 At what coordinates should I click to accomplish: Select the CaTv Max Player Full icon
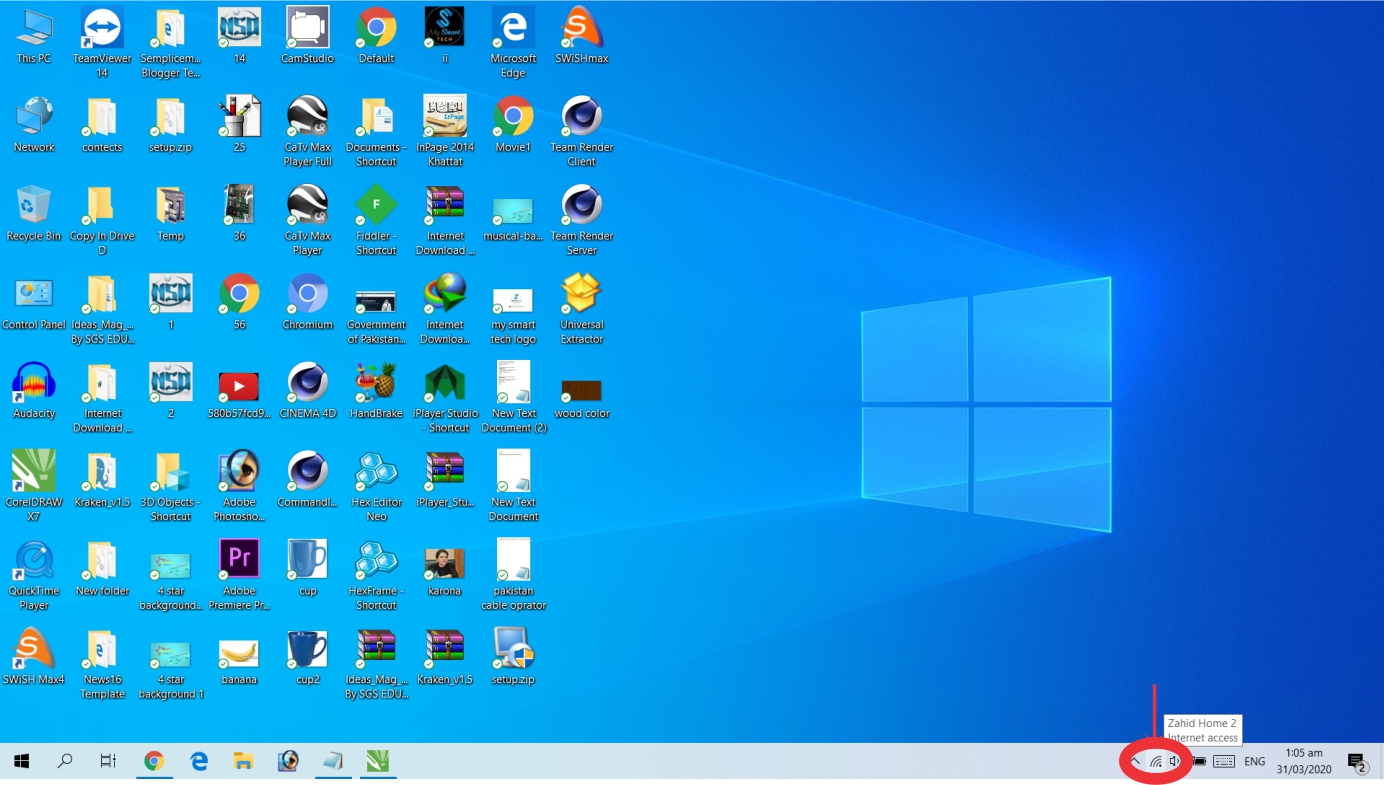(308, 132)
